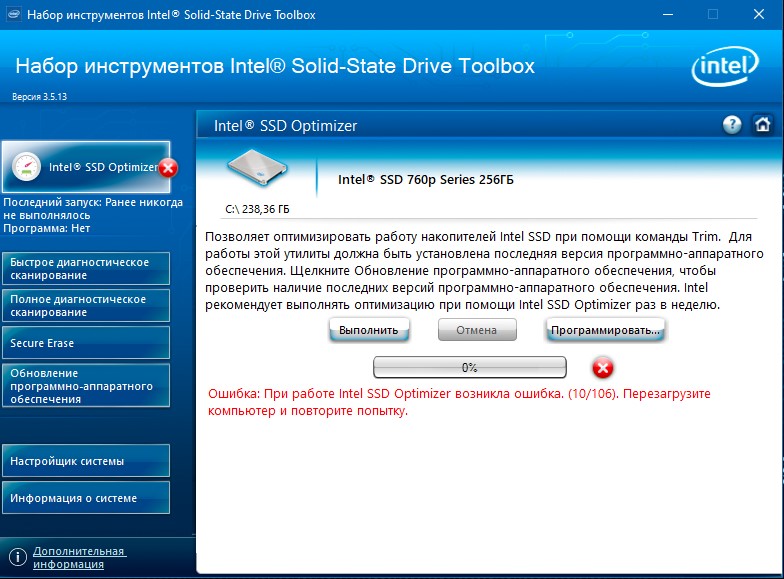Minimize the Toolbox window
The width and height of the screenshot is (784, 579).
[x=668, y=14]
